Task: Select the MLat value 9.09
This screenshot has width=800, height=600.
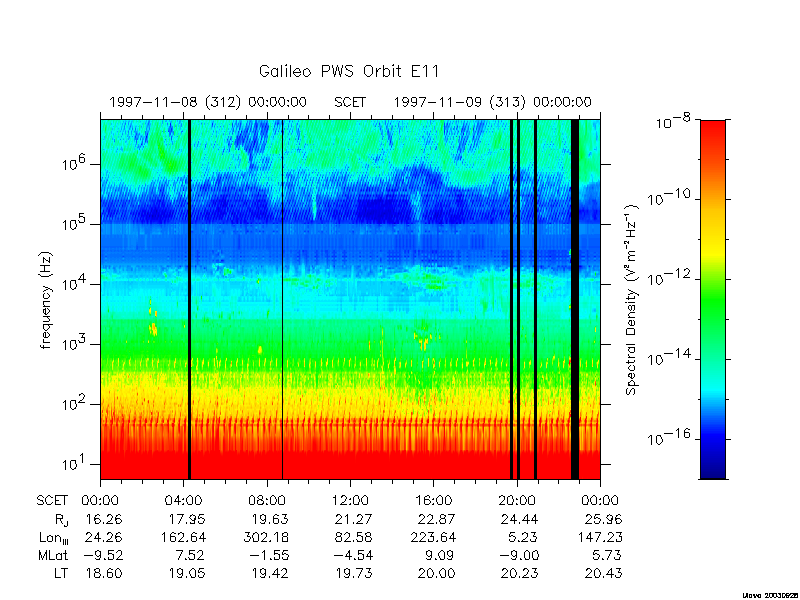Action: (441, 555)
